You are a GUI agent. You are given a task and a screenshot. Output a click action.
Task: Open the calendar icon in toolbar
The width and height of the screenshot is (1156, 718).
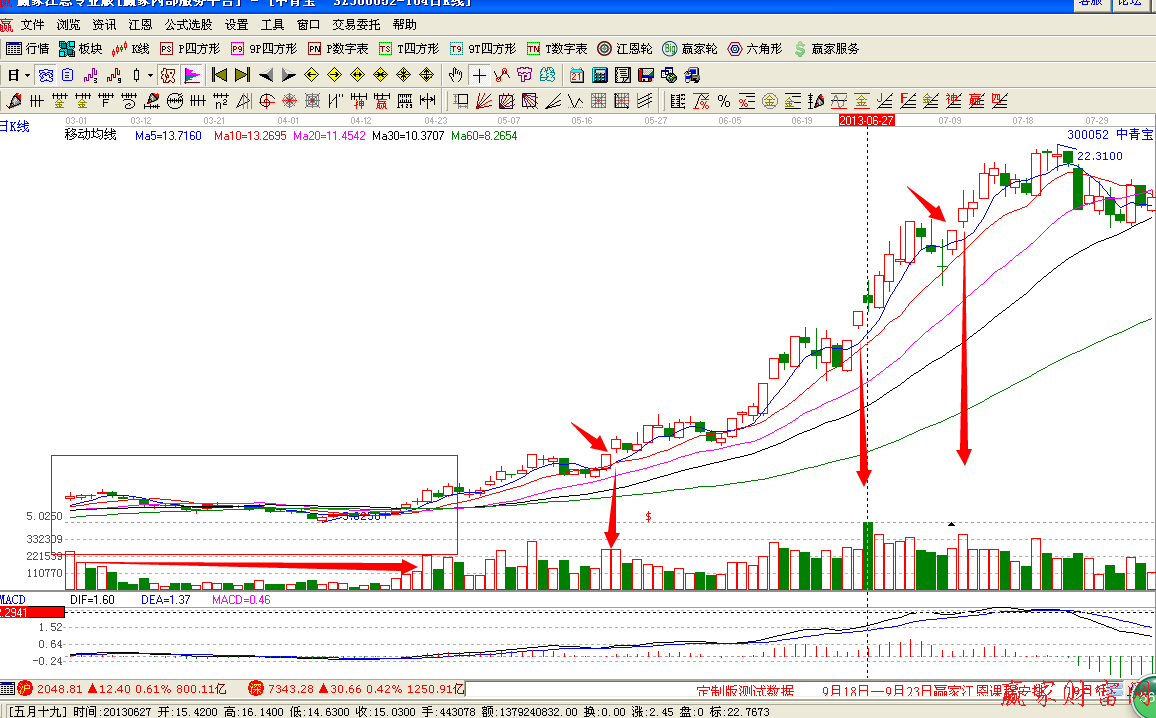point(577,75)
